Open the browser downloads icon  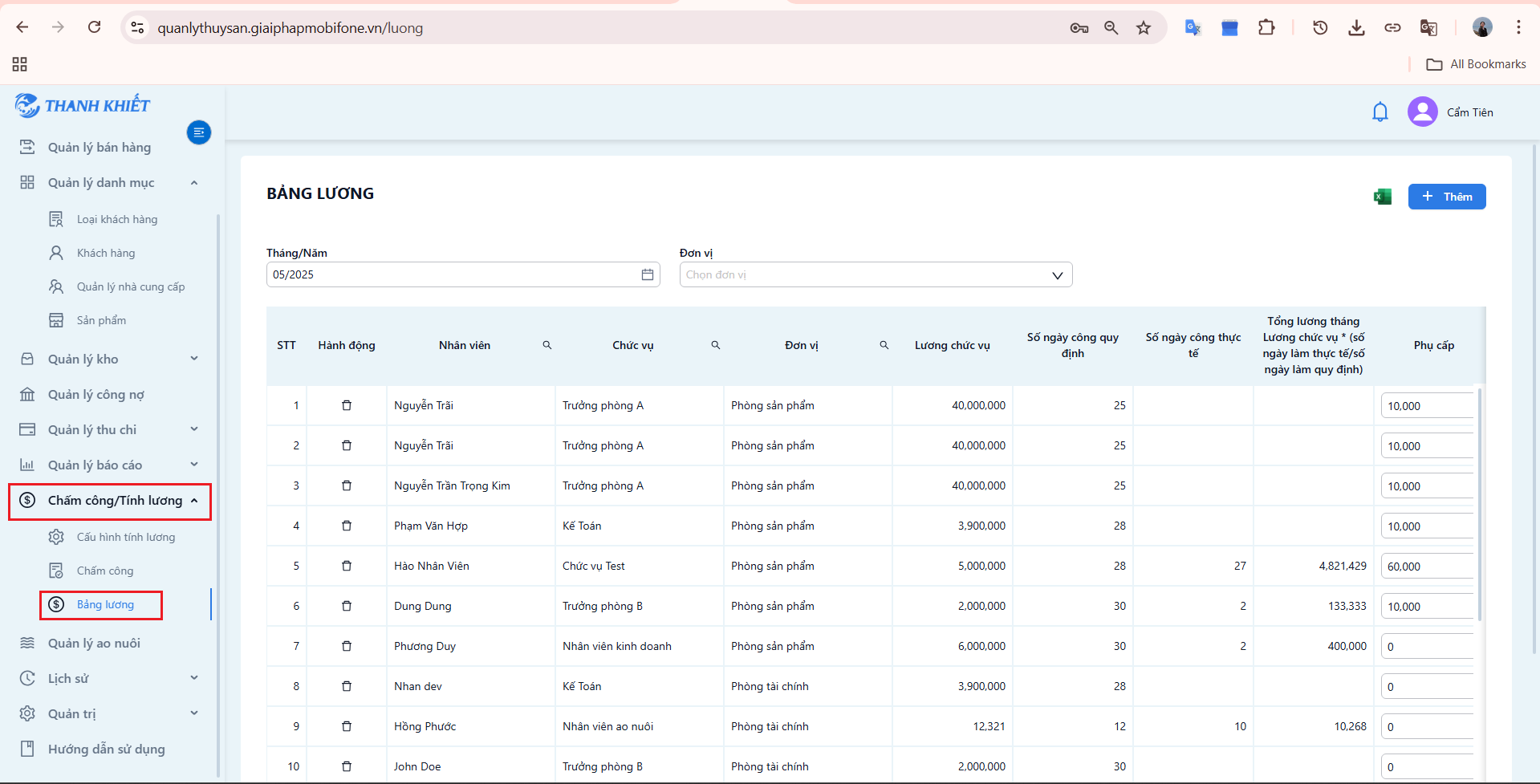pyautogui.click(x=1356, y=28)
